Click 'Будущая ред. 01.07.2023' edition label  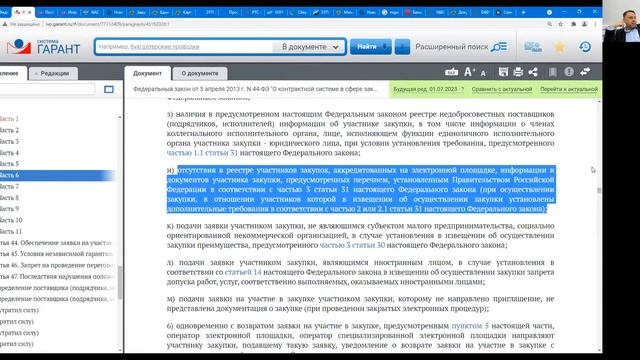[428, 89]
